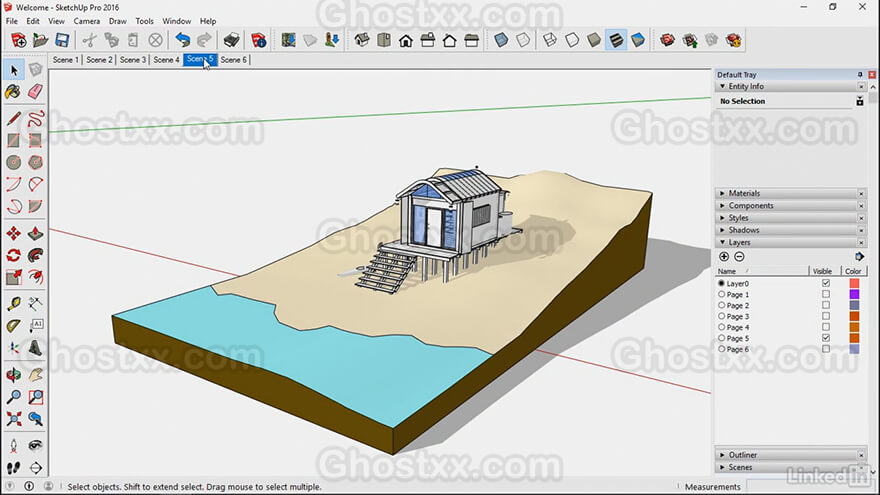This screenshot has height=495, width=880.
Task: Select the Freehand drawing tool
Action: (35, 118)
